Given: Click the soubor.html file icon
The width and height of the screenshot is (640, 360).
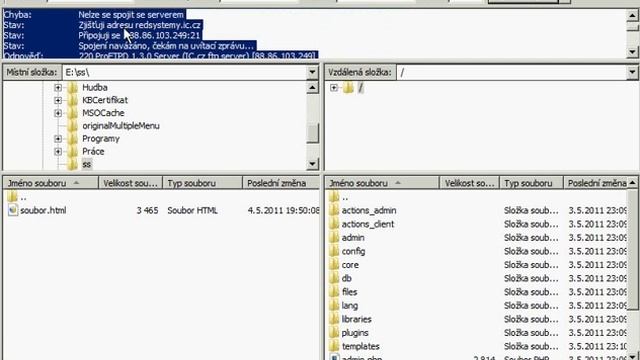Looking at the screenshot, I should (13, 210).
